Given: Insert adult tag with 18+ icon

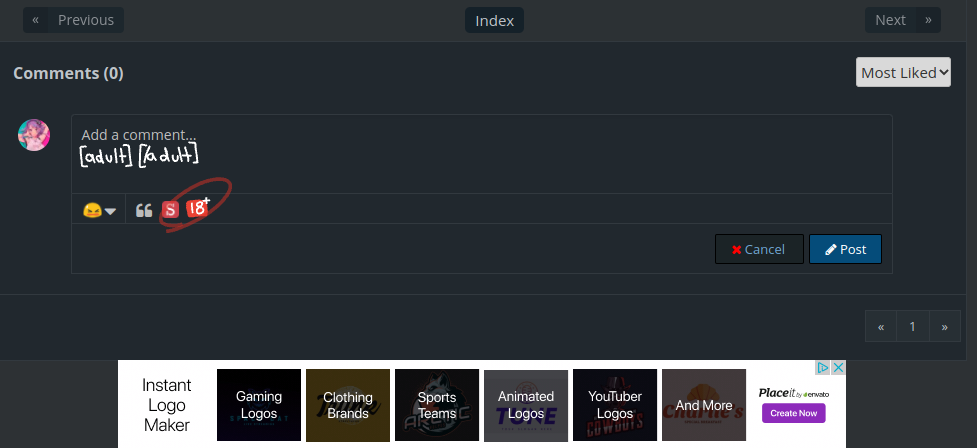Looking at the screenshot, I should 198,208.
